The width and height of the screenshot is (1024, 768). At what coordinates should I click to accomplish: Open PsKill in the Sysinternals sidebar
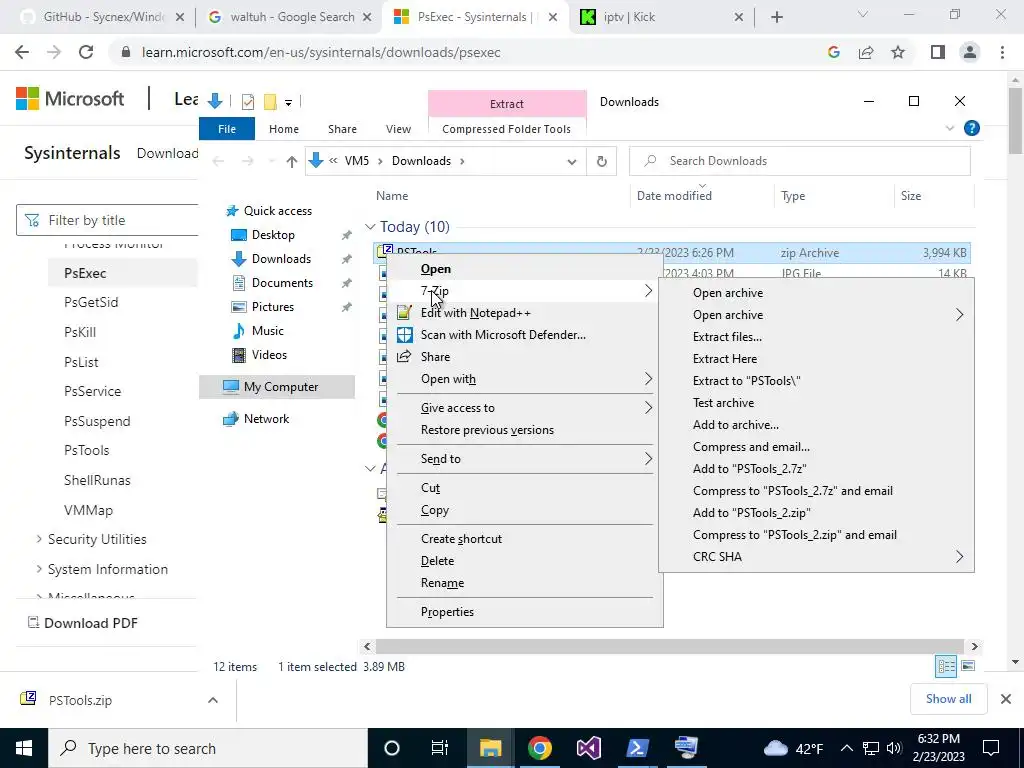click(x=80, y=332)
